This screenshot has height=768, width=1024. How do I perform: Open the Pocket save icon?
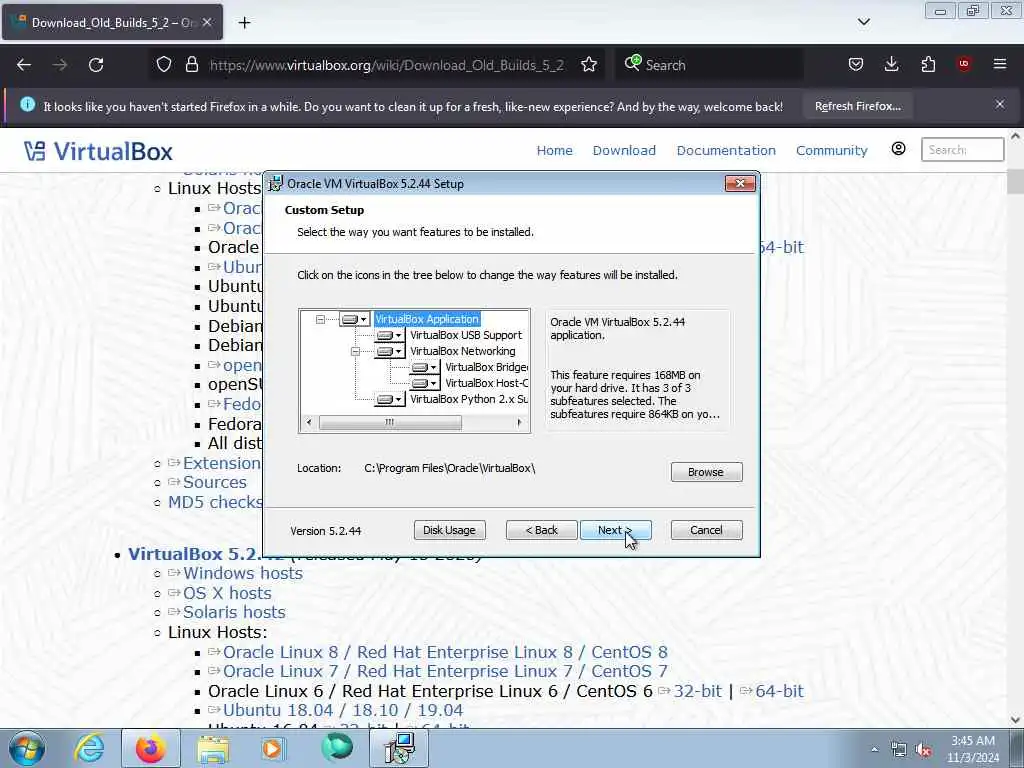coord(856,65)
